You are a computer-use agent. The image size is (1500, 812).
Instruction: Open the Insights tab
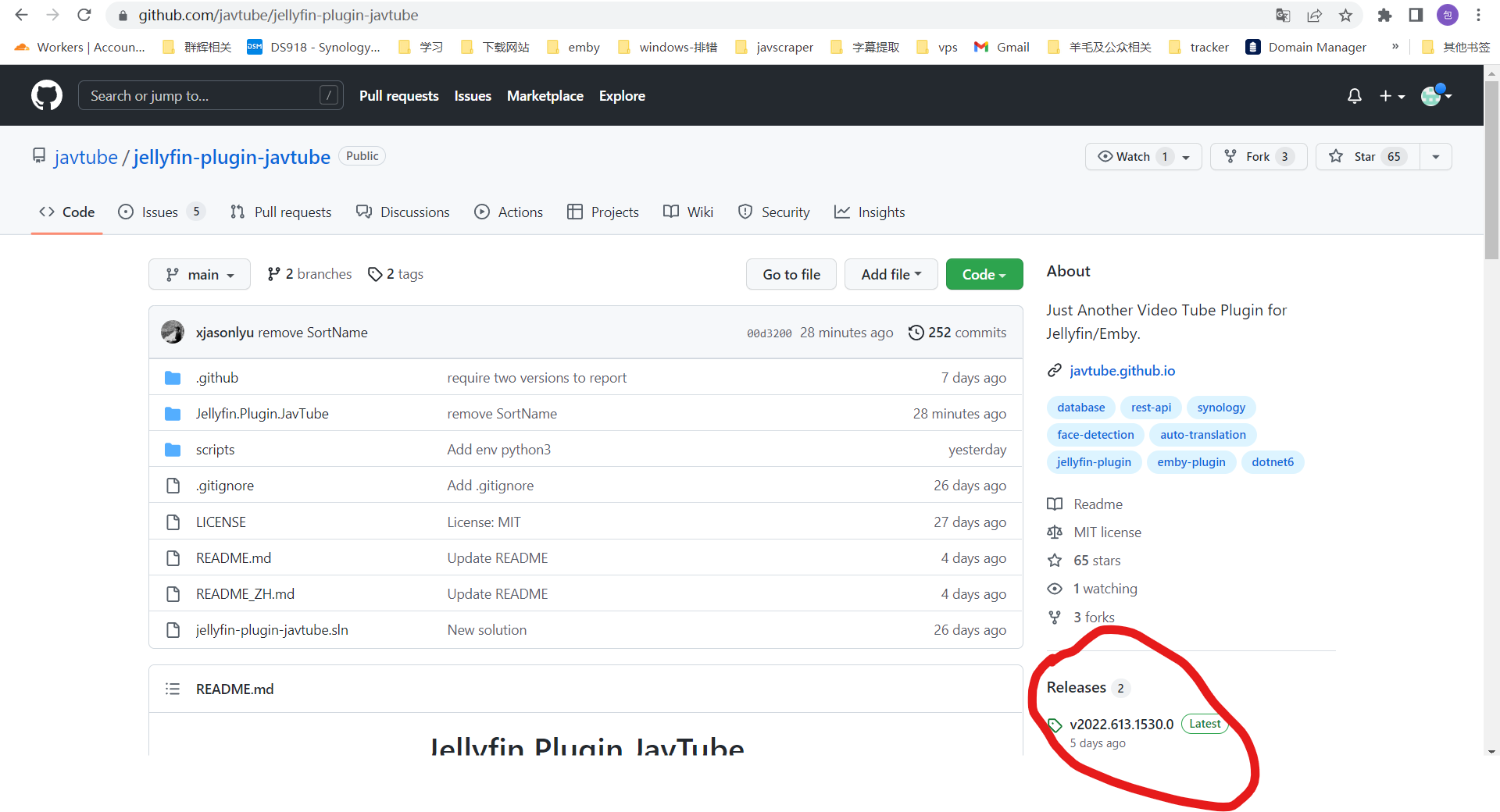tap(870, 212)
